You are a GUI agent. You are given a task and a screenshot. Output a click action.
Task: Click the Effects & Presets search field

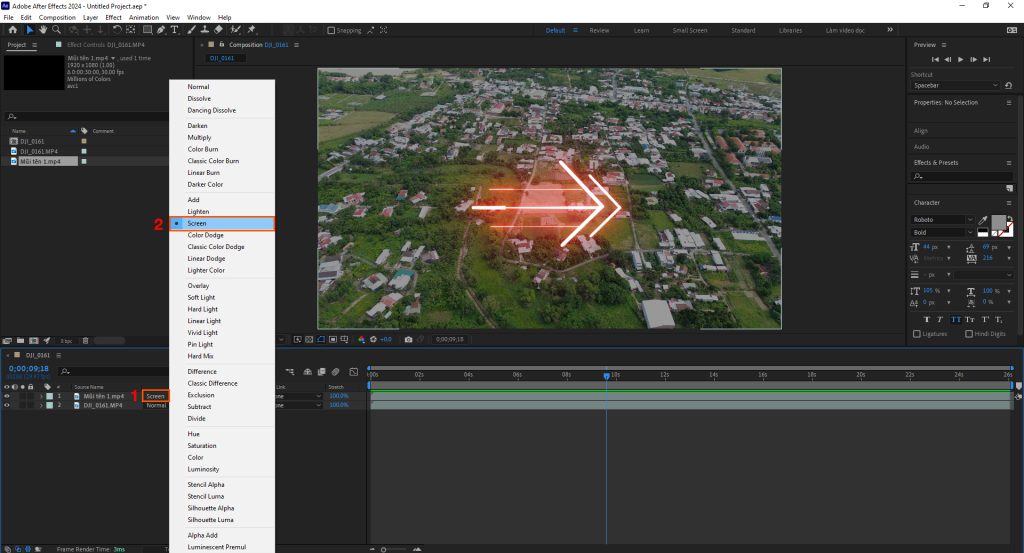[960, 177]
